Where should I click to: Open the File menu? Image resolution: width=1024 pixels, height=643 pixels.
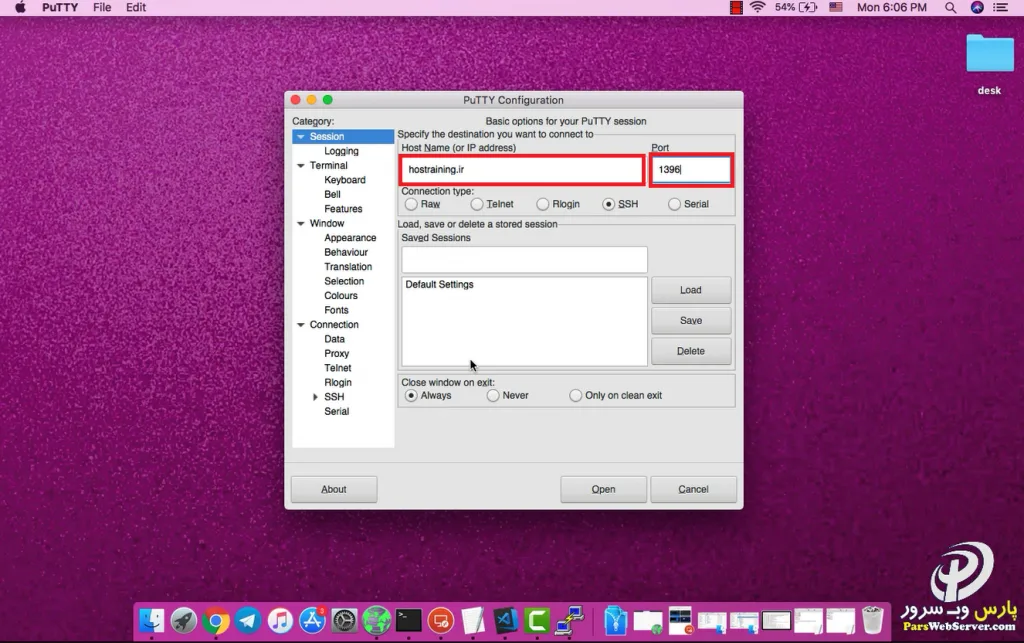point(102,7)
